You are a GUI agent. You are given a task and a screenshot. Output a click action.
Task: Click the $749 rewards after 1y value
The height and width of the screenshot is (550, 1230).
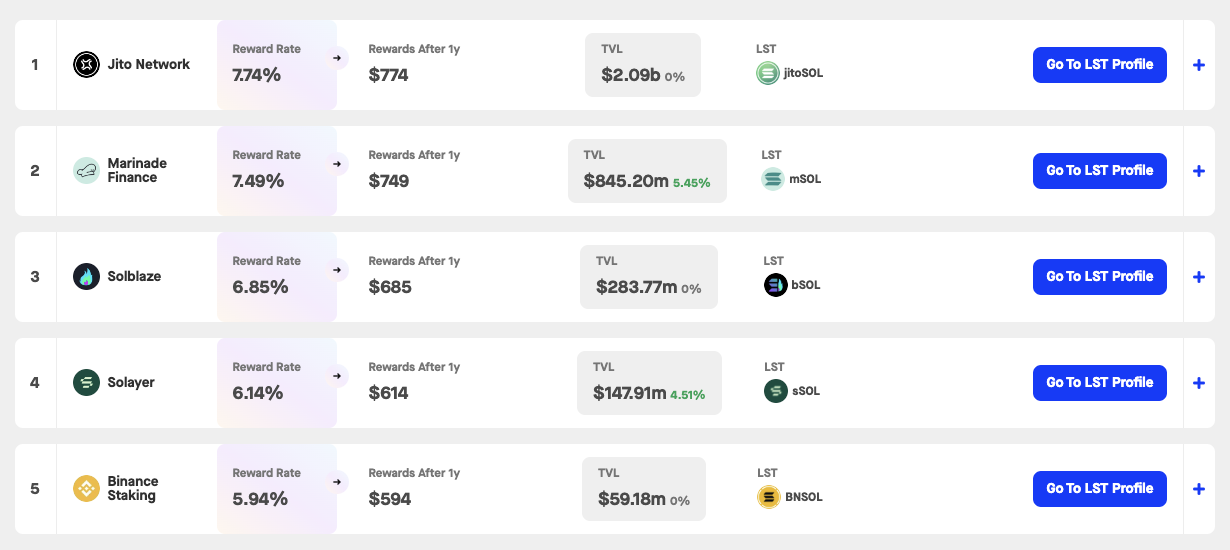coord(389,181)
